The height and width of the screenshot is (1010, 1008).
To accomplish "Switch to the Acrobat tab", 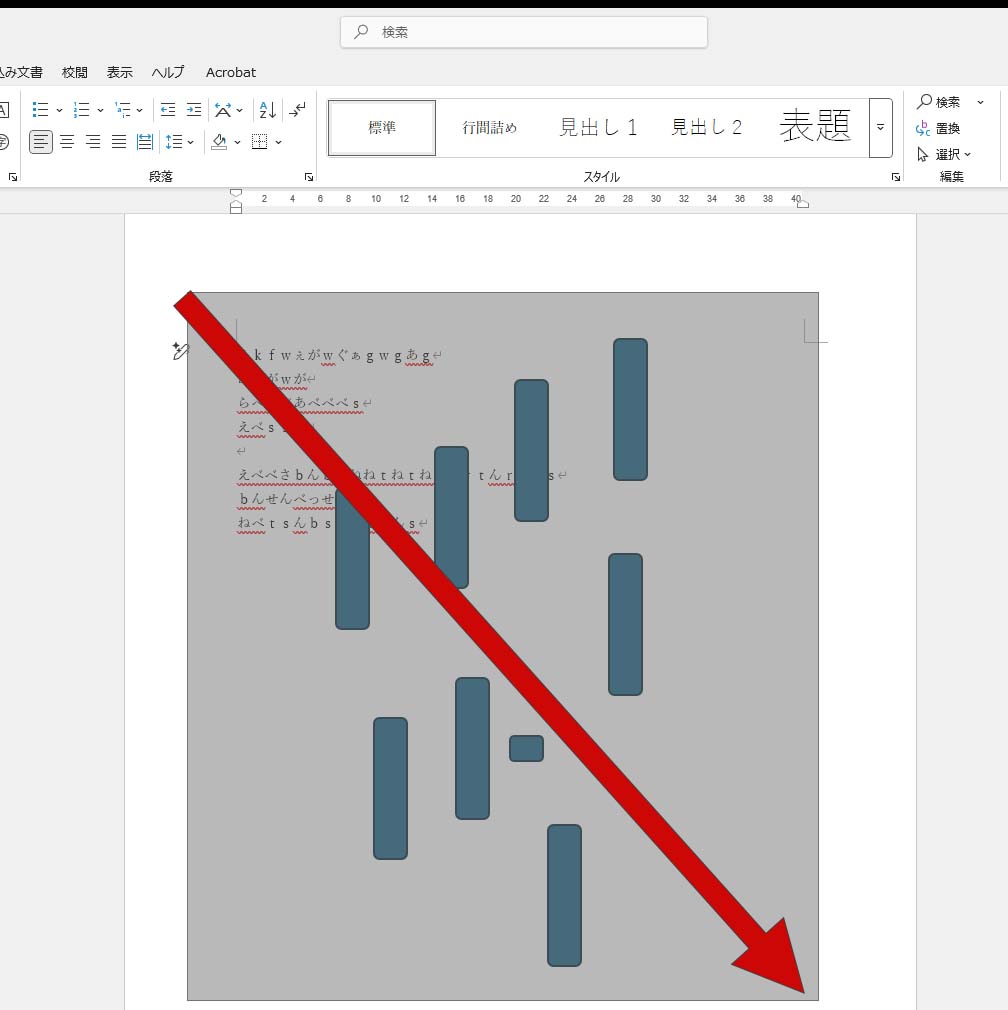I will point(231,72).
